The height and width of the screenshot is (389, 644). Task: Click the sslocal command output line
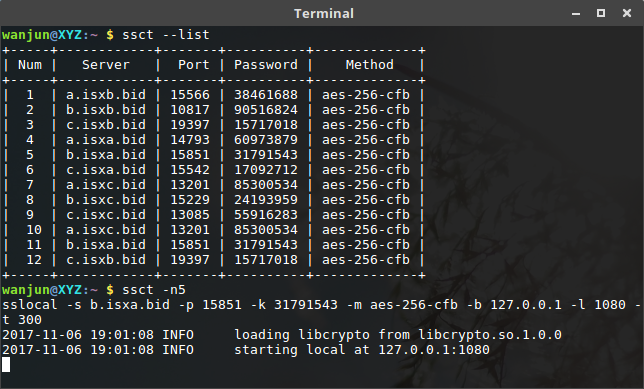coord(322,312)
